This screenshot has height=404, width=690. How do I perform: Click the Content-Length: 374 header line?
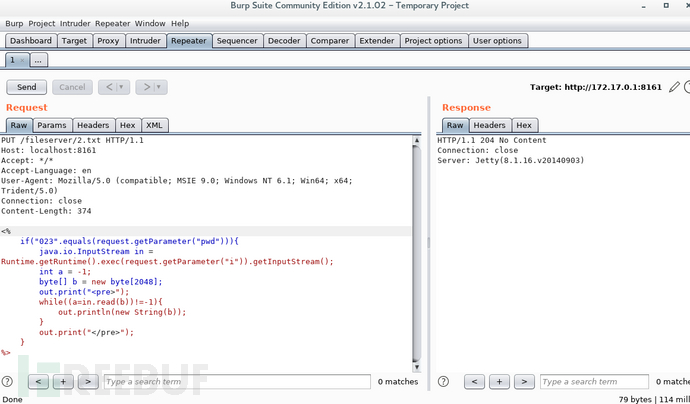click(46, 211)
